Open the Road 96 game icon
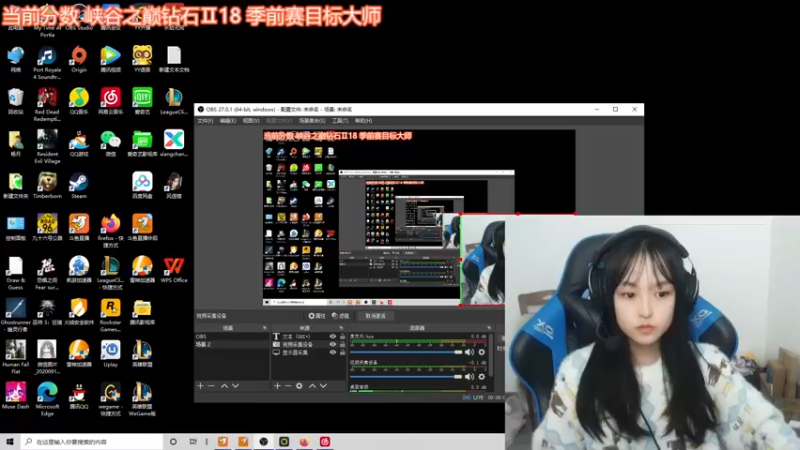 click(47, 227)
